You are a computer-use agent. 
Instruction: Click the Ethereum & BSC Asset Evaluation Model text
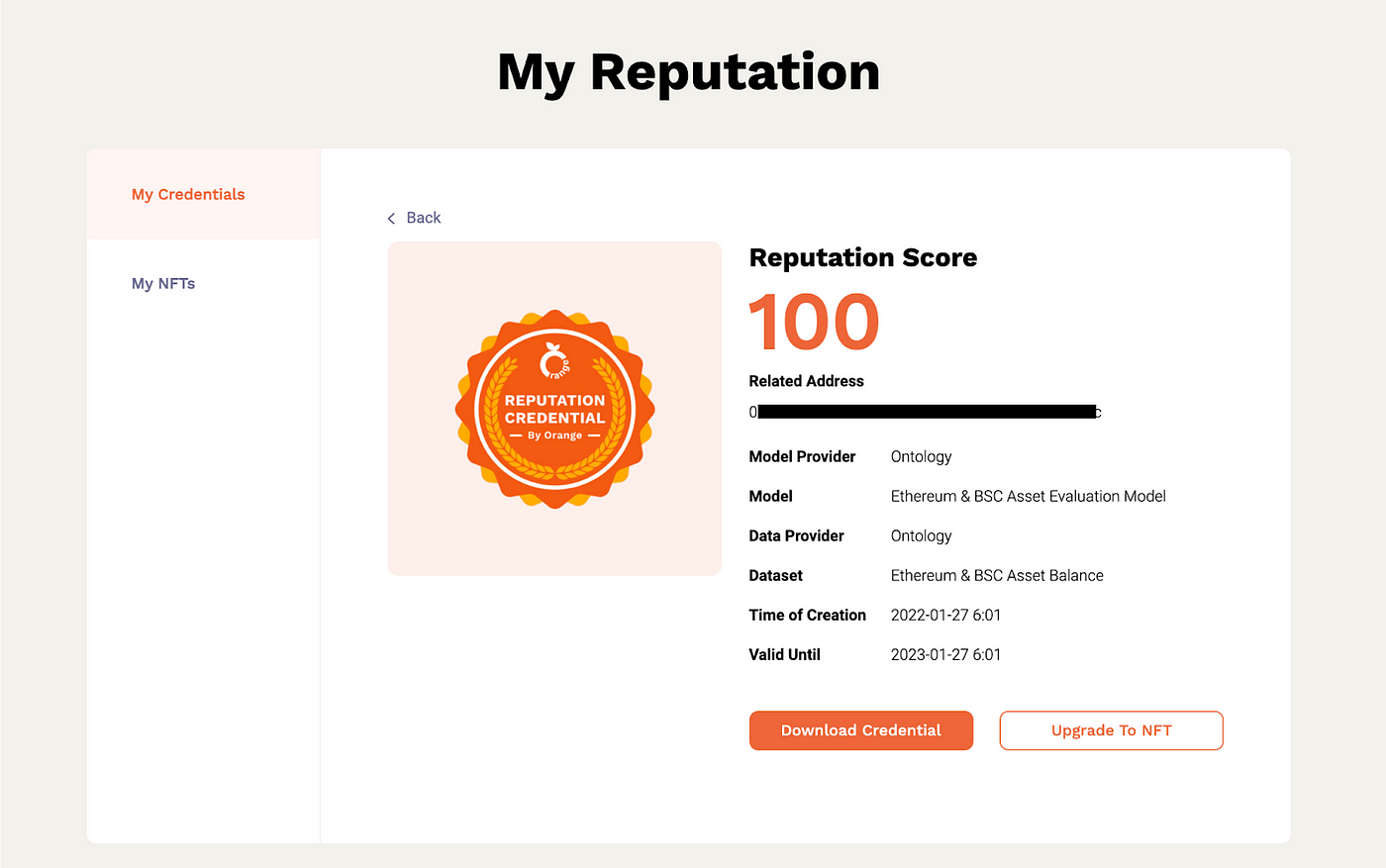1029,496
